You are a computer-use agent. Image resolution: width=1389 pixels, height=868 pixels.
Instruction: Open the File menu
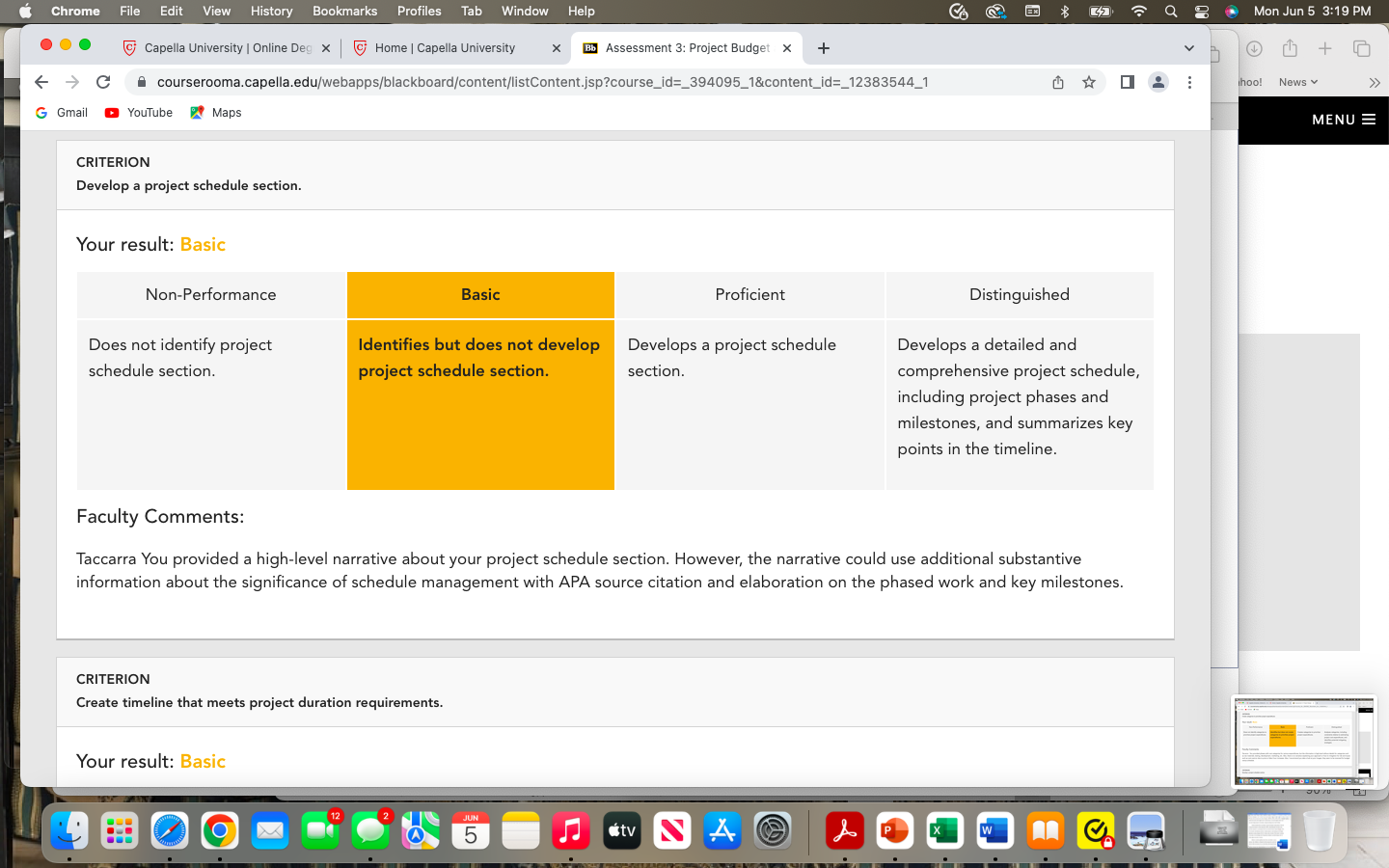click(x=130, y=11)
